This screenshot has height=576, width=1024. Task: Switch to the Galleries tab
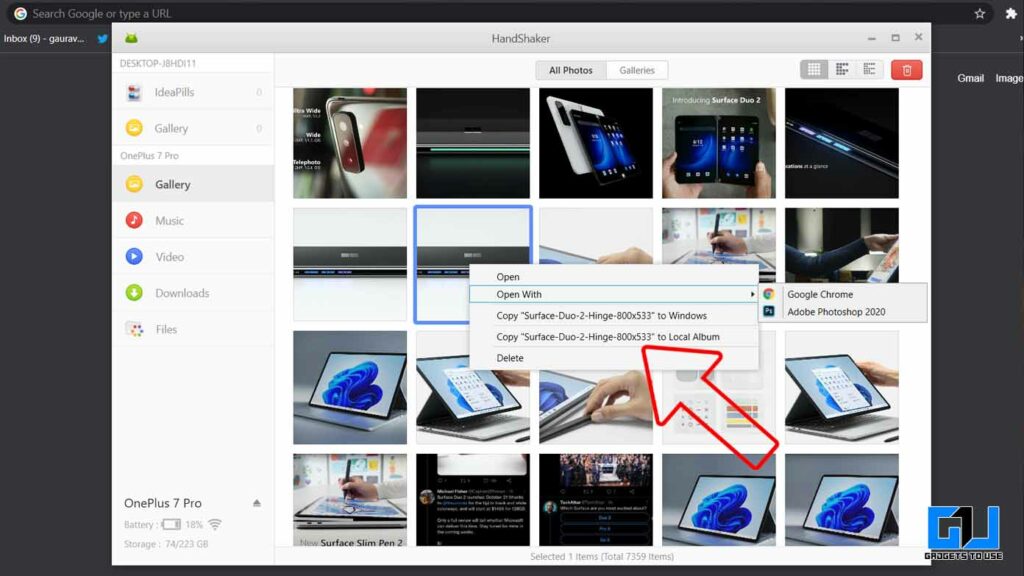click(x=637, y=70)
